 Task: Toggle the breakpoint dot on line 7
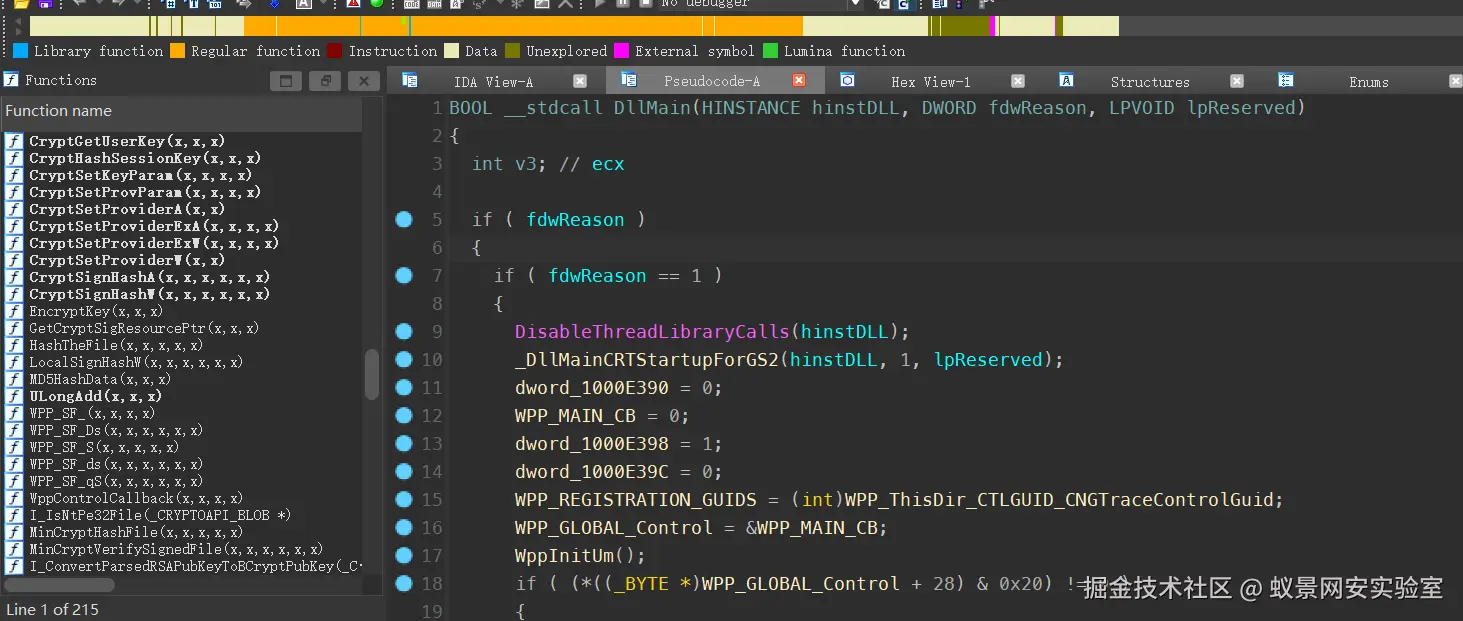[x=404, y=276]
